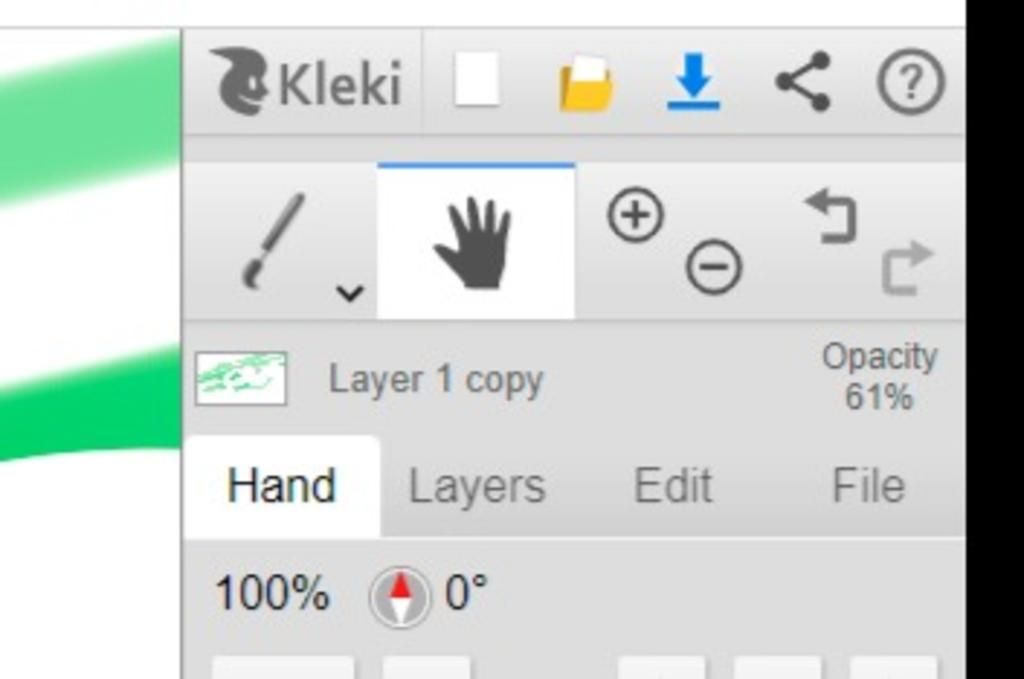The image size is (1024, 679).
Task: Expand the brush tool dropdown chevron
Action: click(x=349, y=293)
